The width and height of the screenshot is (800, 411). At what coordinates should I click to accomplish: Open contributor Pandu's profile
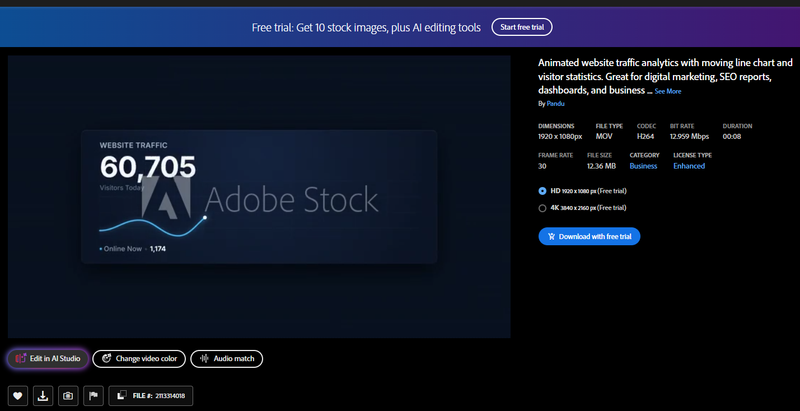(x=556, y=104)
